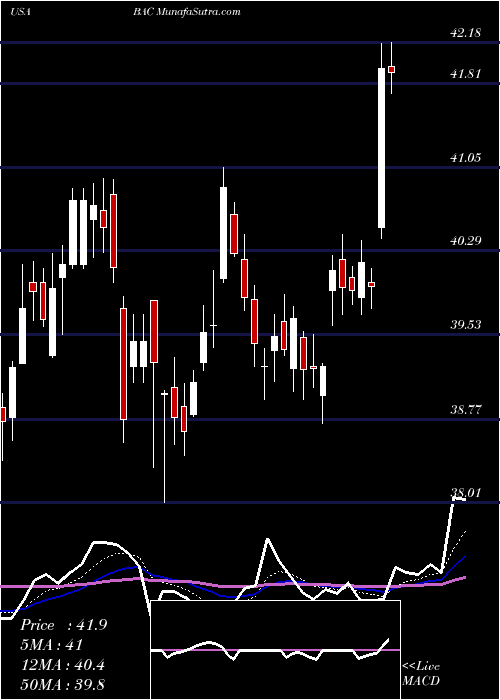Click the 5MA : 41 readout
The image size is (500, 700).
51,645
